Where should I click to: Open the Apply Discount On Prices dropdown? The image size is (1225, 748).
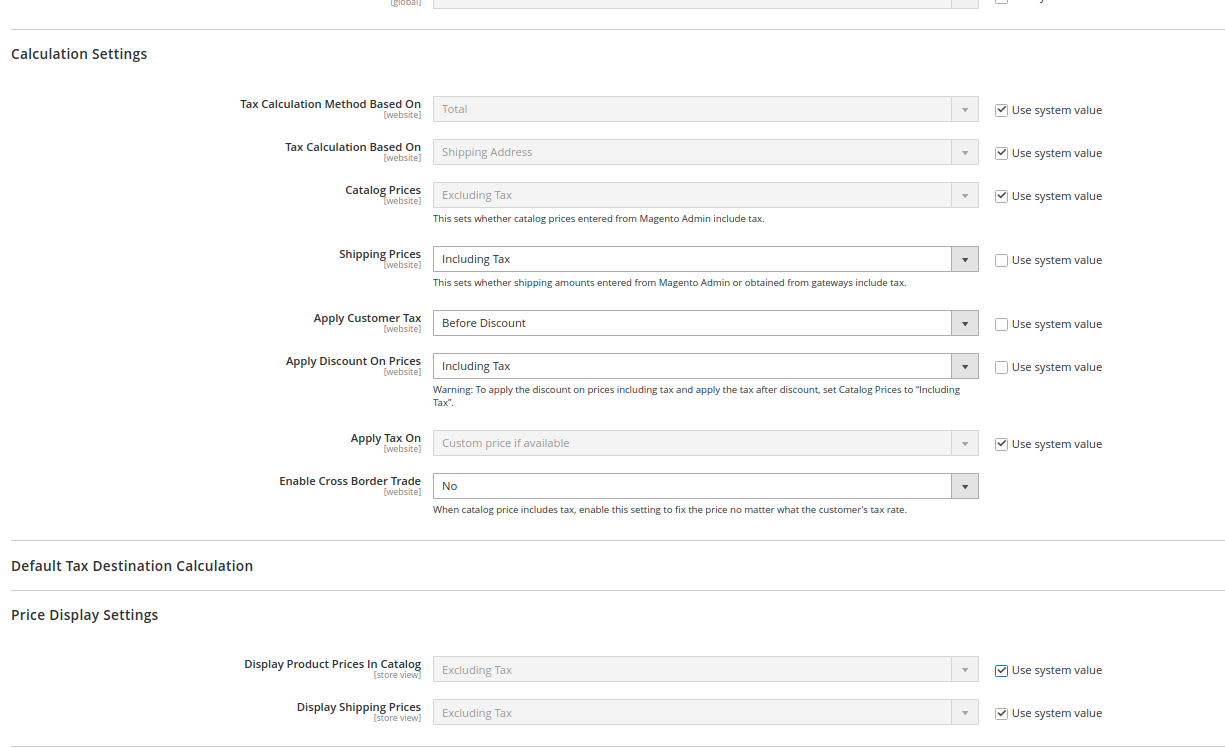[963, 366]
